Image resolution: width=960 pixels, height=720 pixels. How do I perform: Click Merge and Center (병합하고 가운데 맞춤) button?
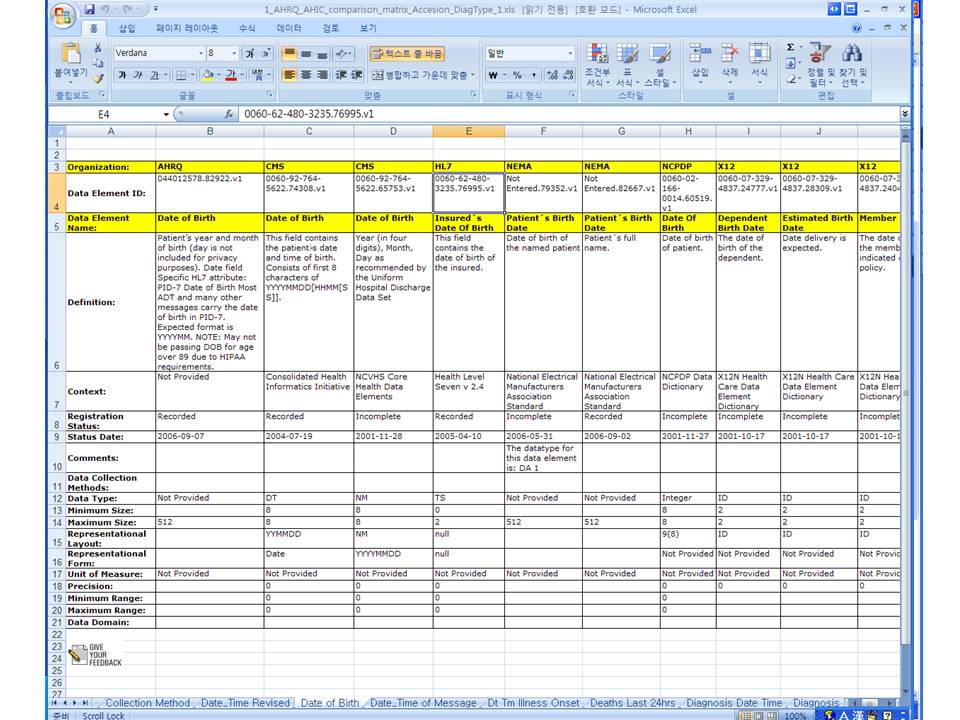pyautogui.click(x=420, y=75)
